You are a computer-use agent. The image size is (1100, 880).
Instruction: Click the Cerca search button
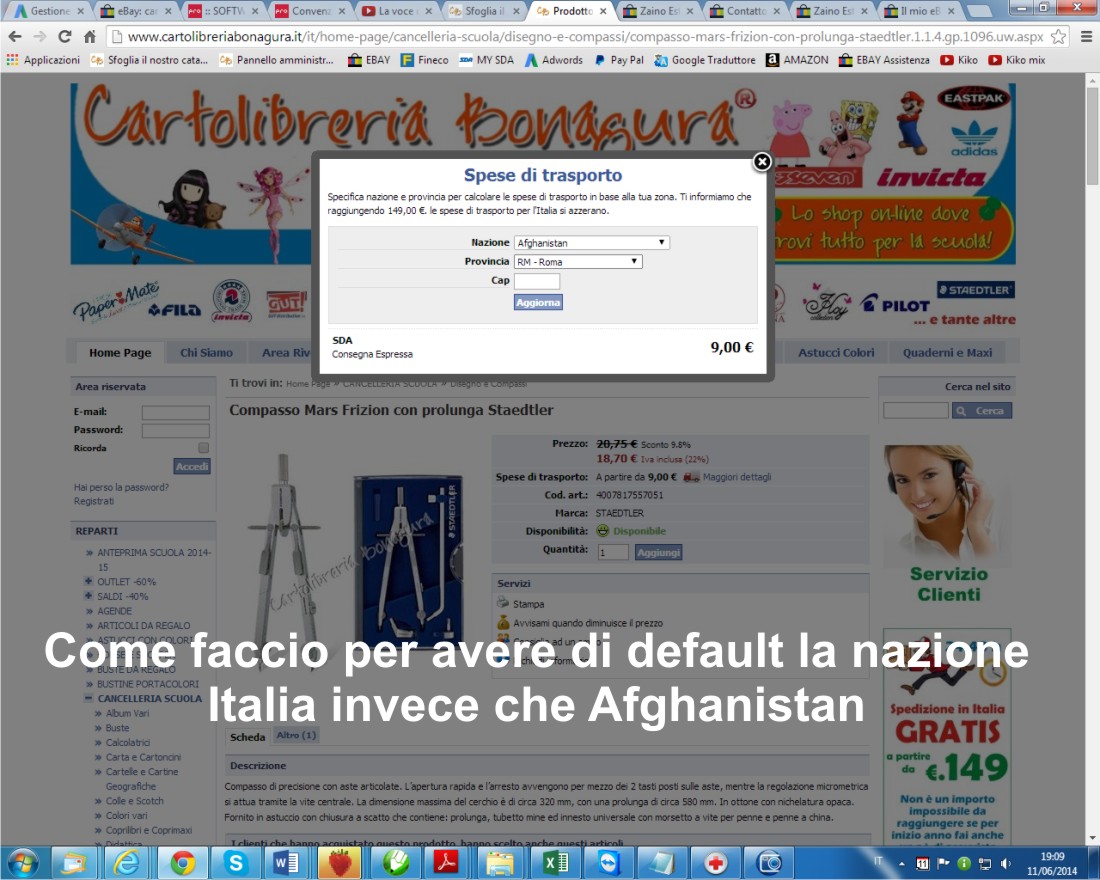click(x=982, y=411)
